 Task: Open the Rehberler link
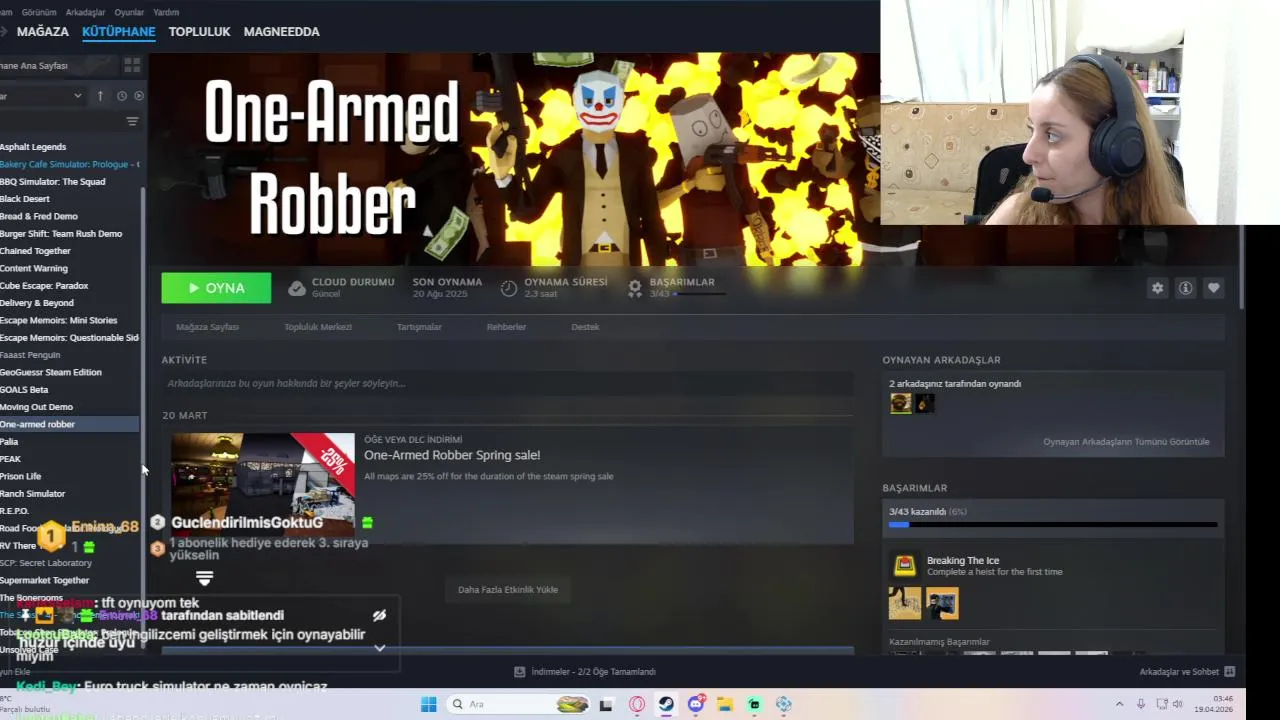coord(506,327)
